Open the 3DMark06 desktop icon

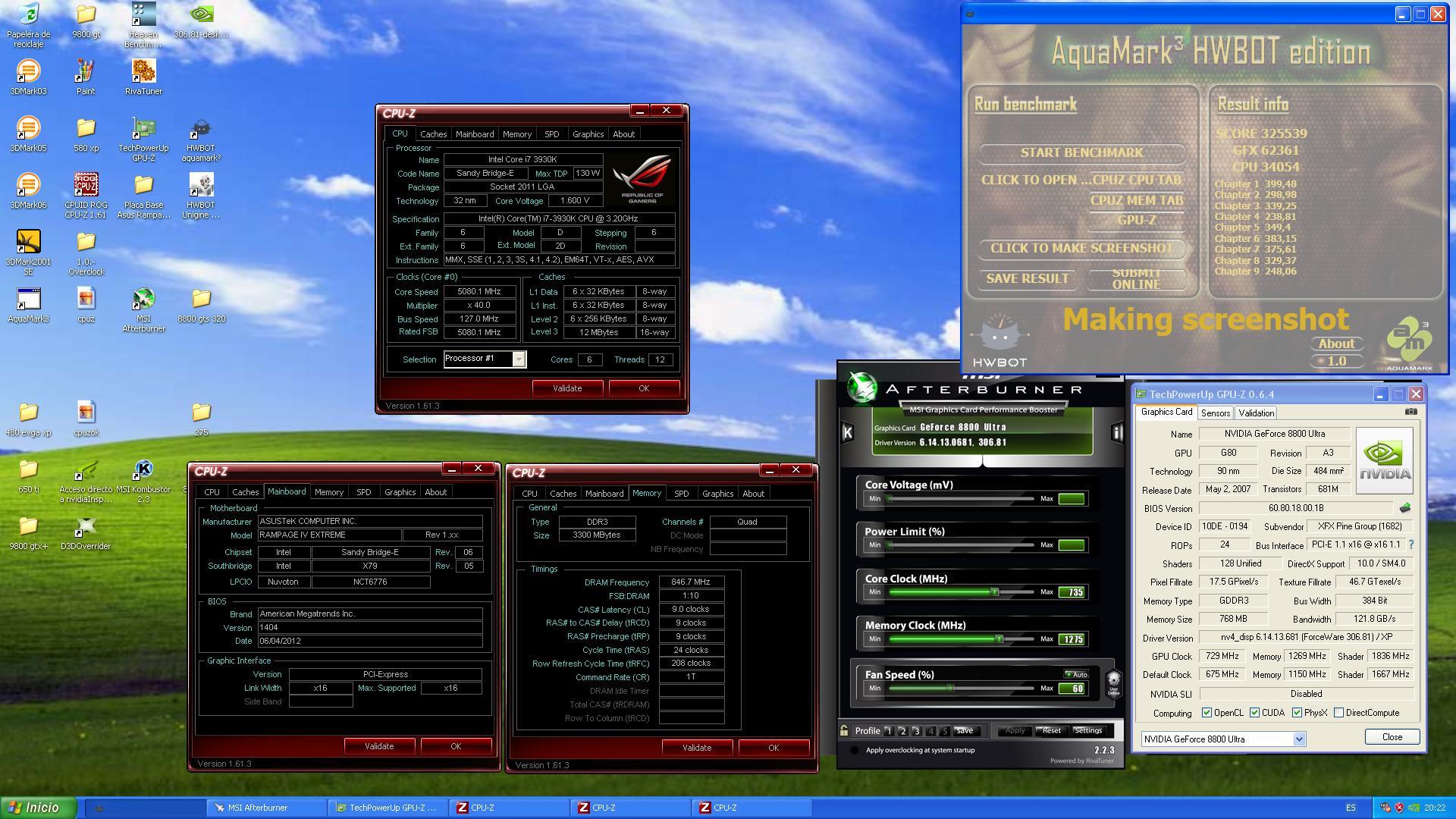point(28,191)
